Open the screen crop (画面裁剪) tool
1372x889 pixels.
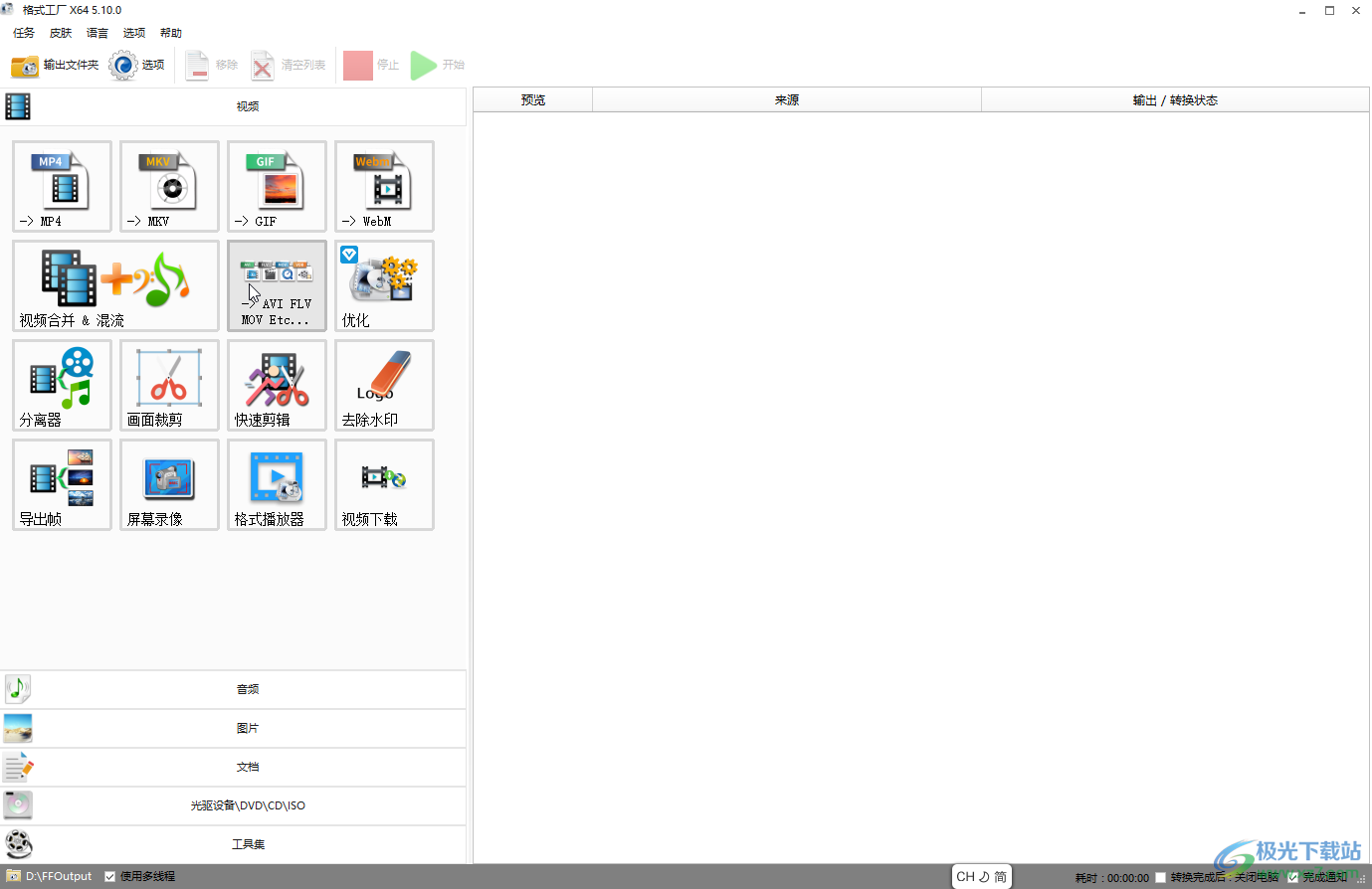[169, 386]
